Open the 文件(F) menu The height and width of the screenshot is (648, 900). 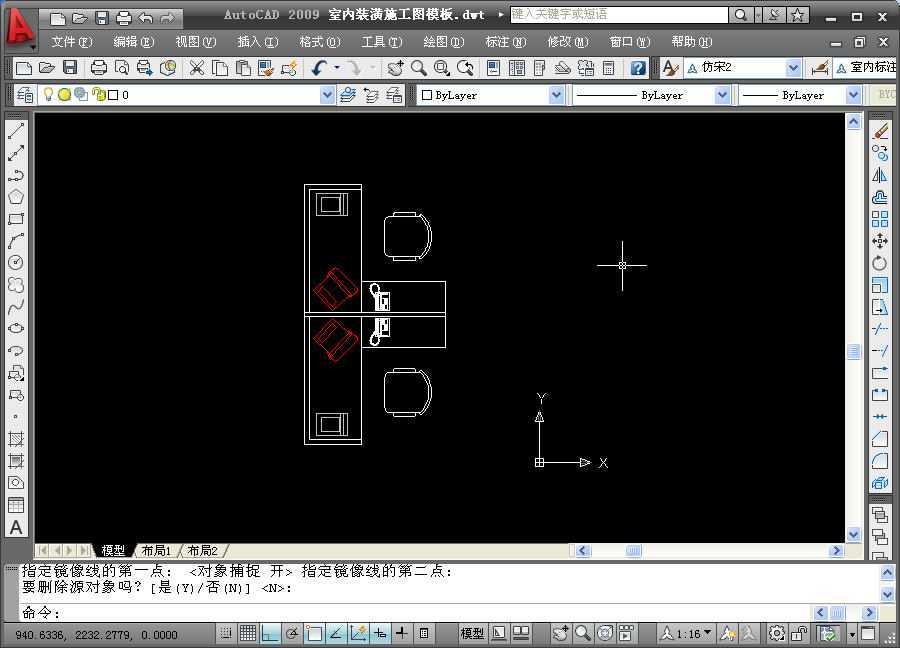point(71,41)
